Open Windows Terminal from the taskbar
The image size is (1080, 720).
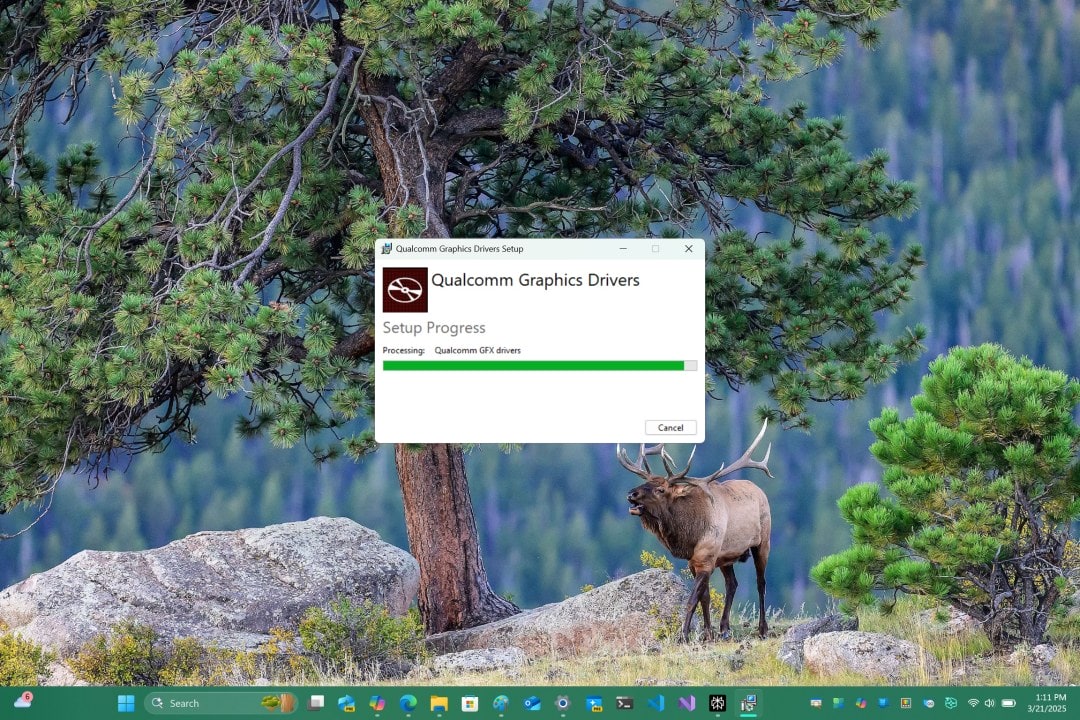(x=625, y=703)
